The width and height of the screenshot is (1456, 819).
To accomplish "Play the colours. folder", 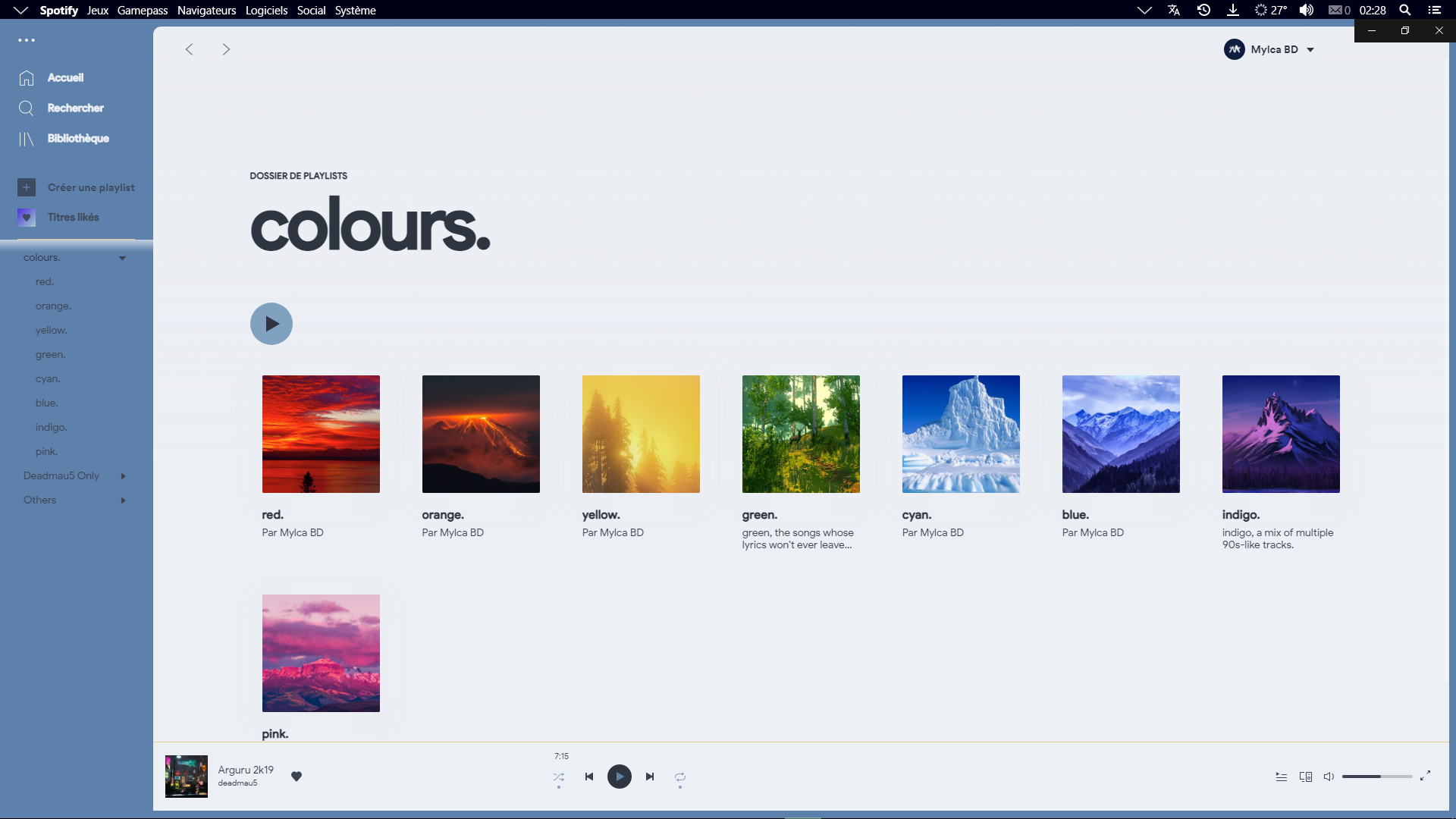I will [x=271, y=323].
